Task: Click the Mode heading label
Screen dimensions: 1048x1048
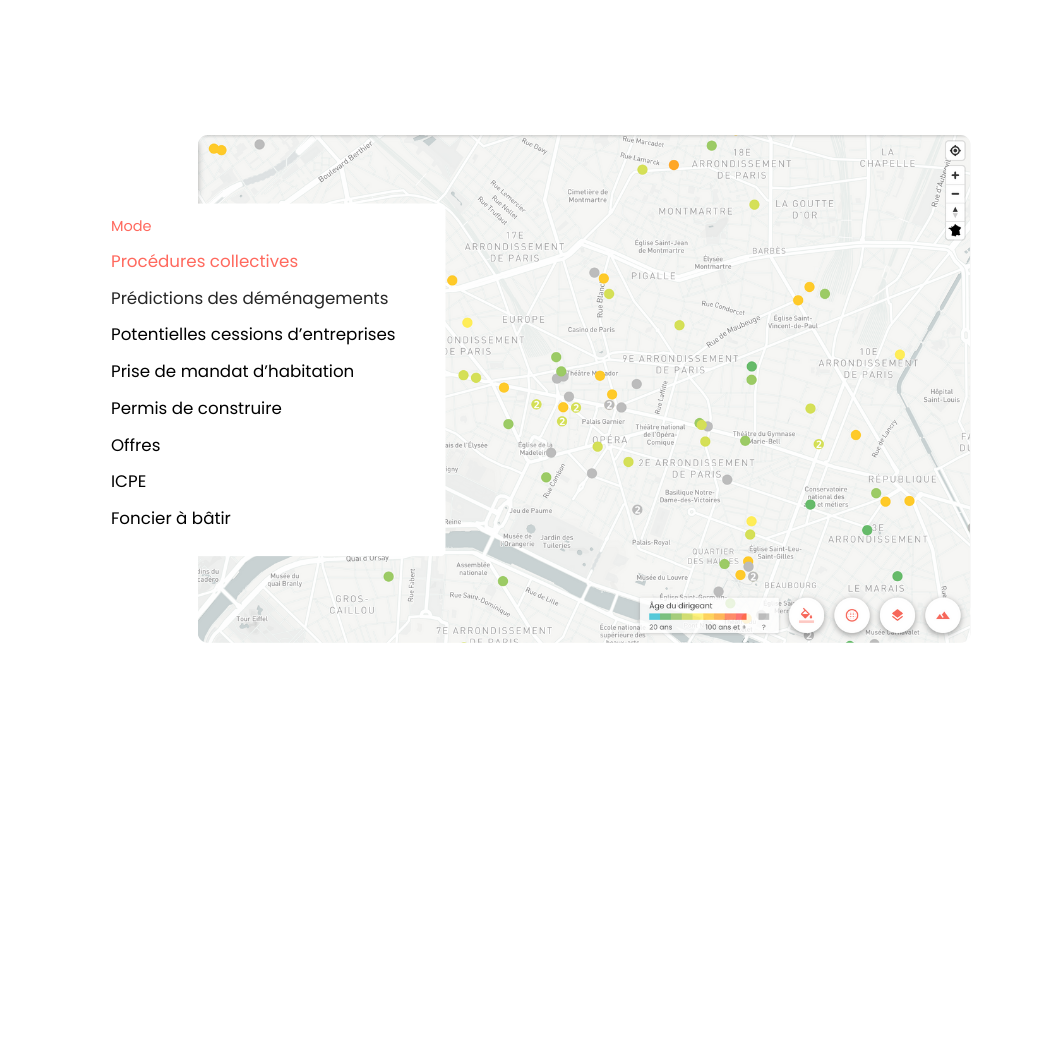Action: pyautogui.click(x=131, y=226)
